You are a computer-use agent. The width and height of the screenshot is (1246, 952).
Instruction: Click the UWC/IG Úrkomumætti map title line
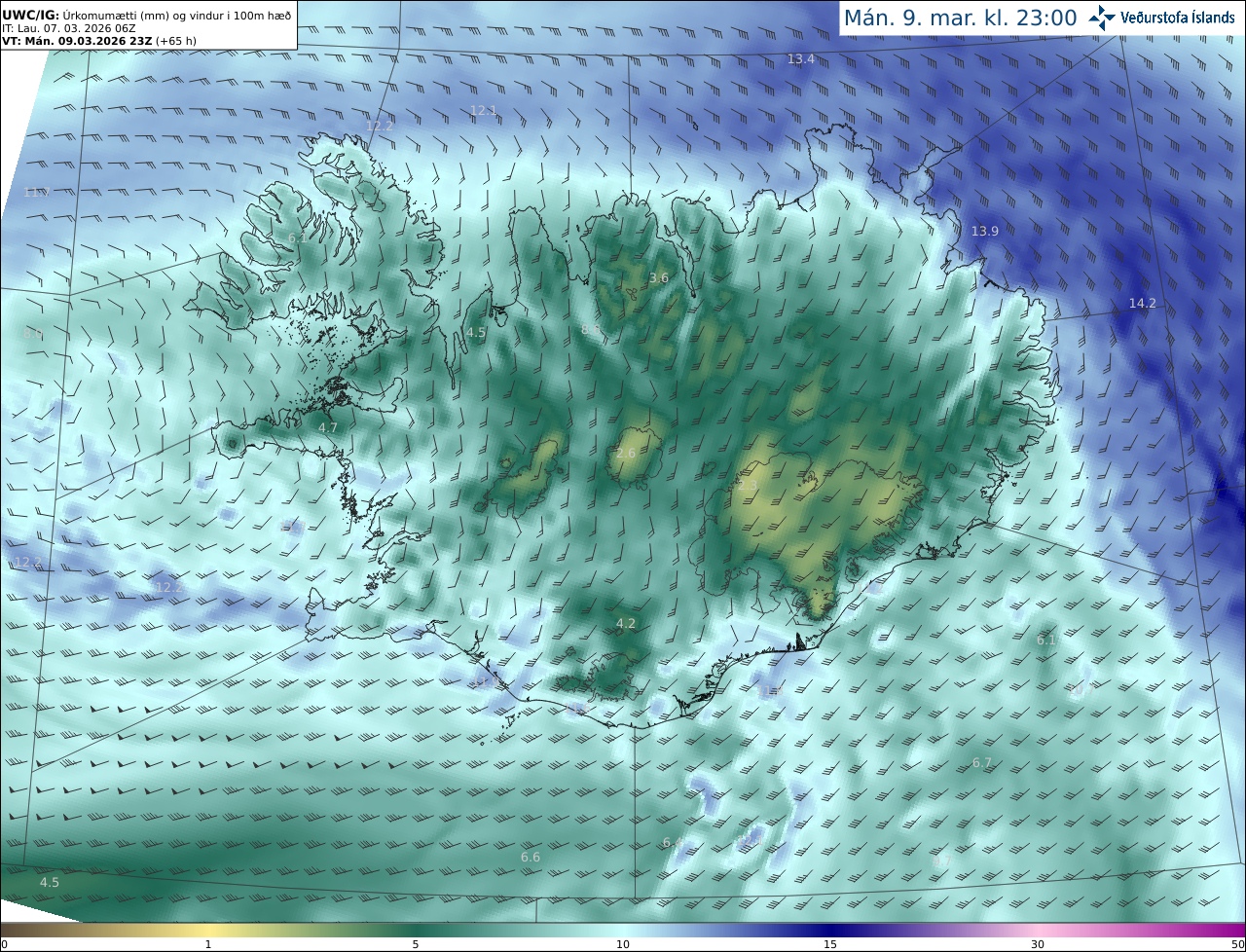click(147, 15)
